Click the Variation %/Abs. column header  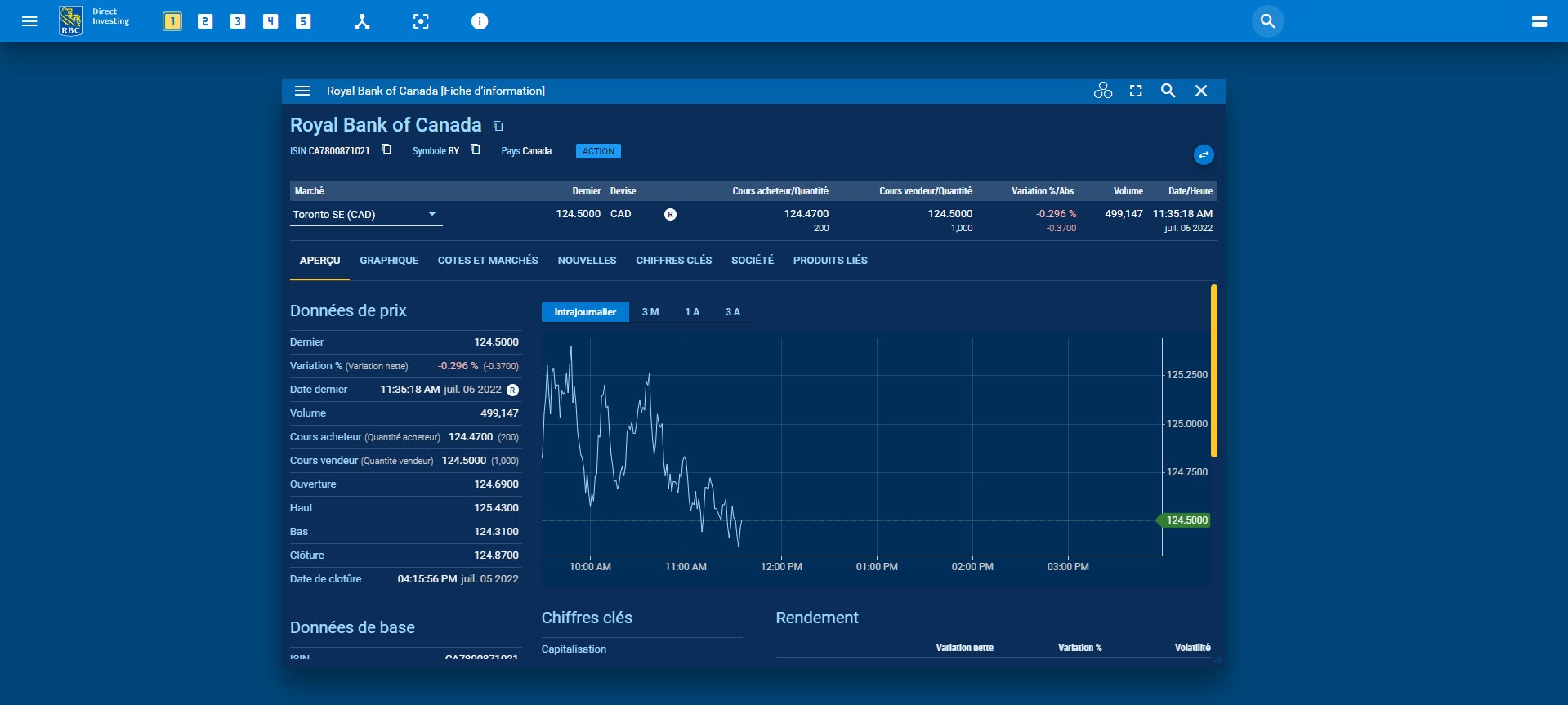pos(1043,191)
